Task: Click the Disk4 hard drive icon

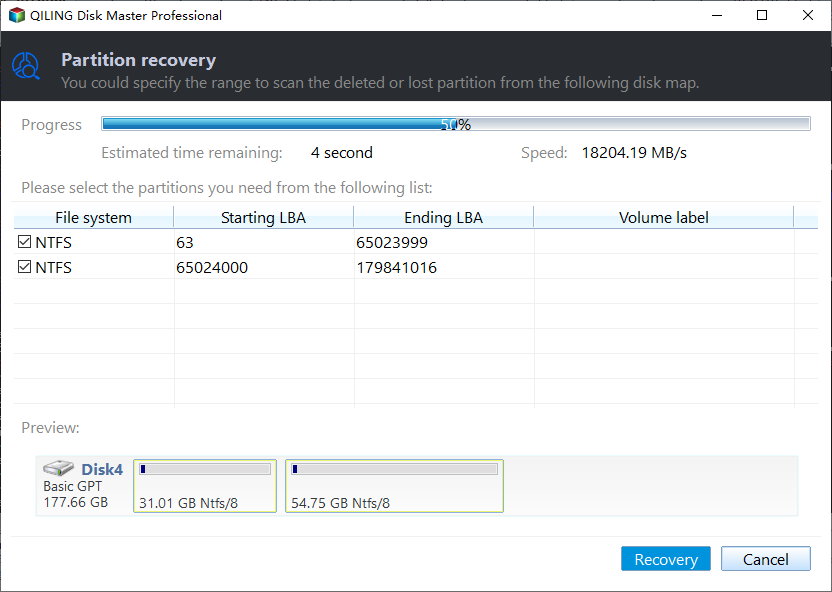Action: pos(58,468)
